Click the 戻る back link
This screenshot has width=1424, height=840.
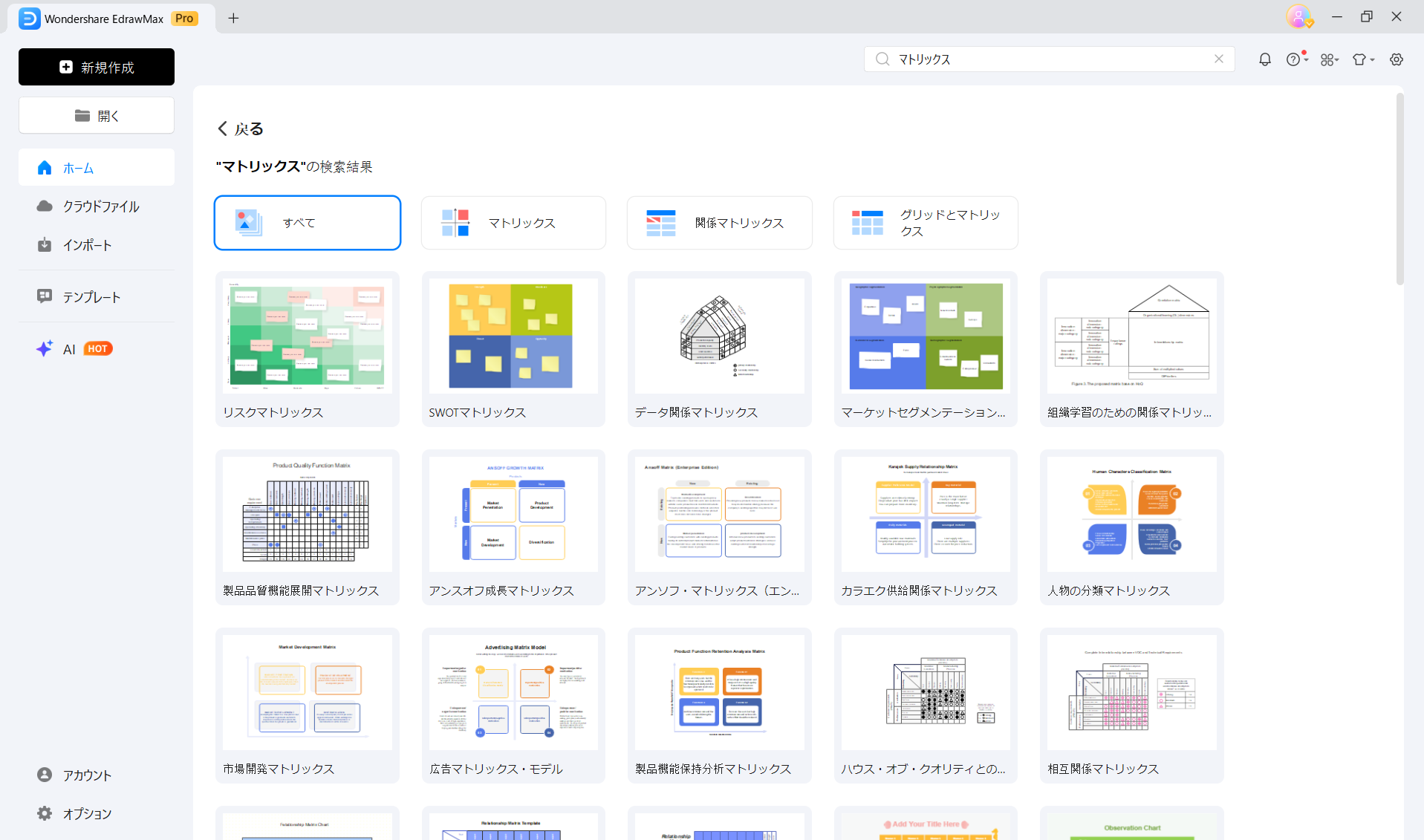coord(240,128)
